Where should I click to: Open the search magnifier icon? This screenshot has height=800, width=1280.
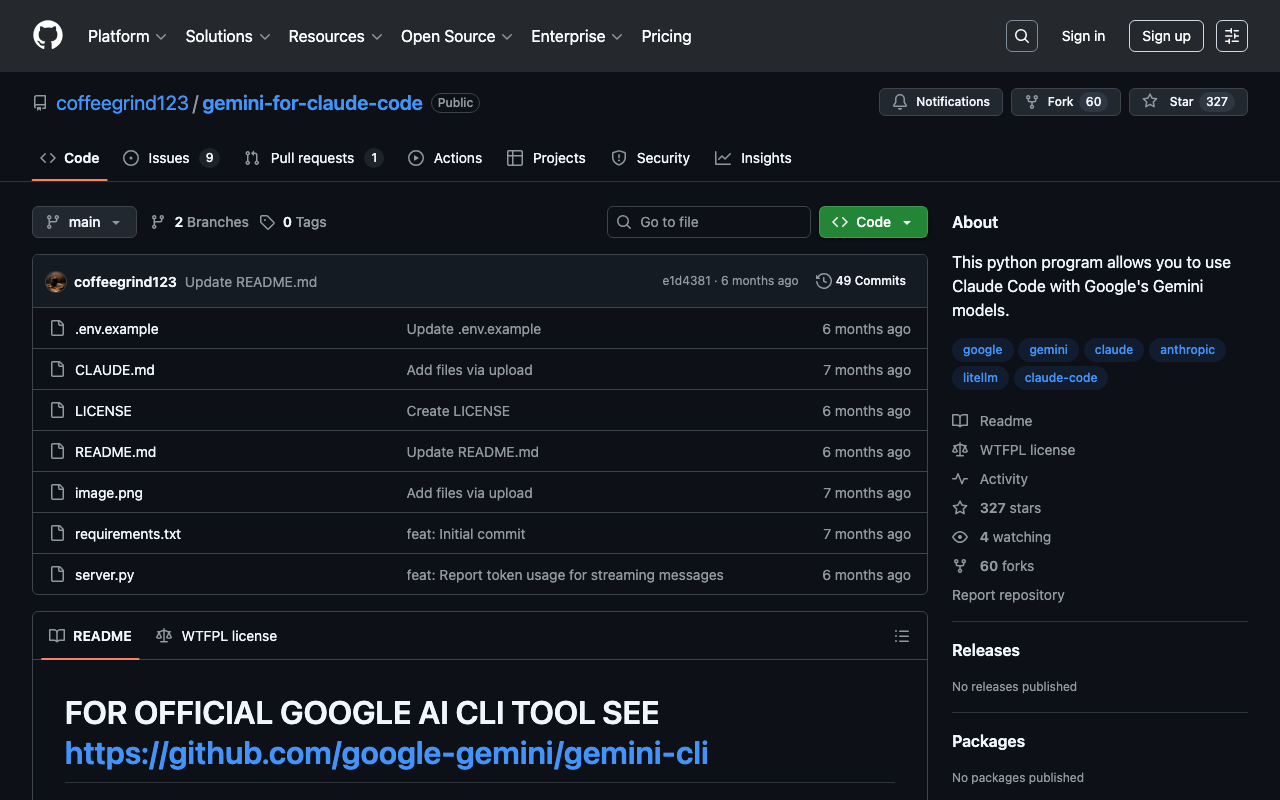[x=1021, y=36]
